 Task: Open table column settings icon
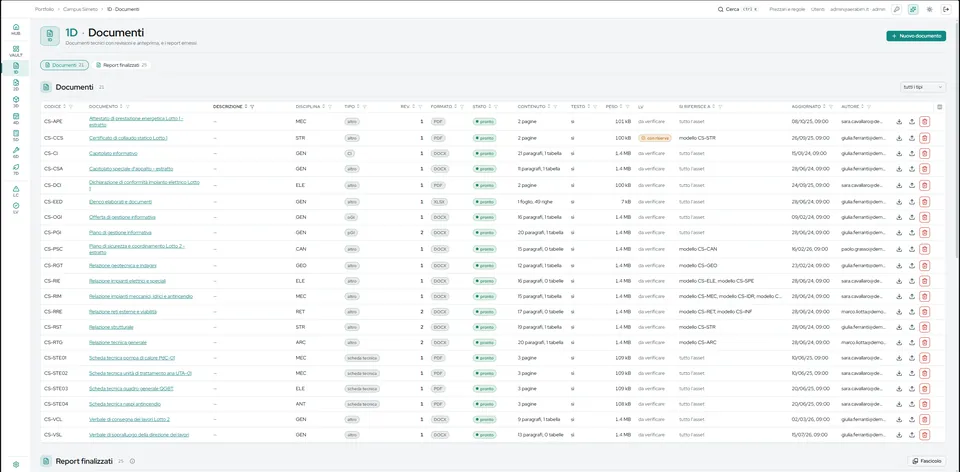[x=940, y=107]
